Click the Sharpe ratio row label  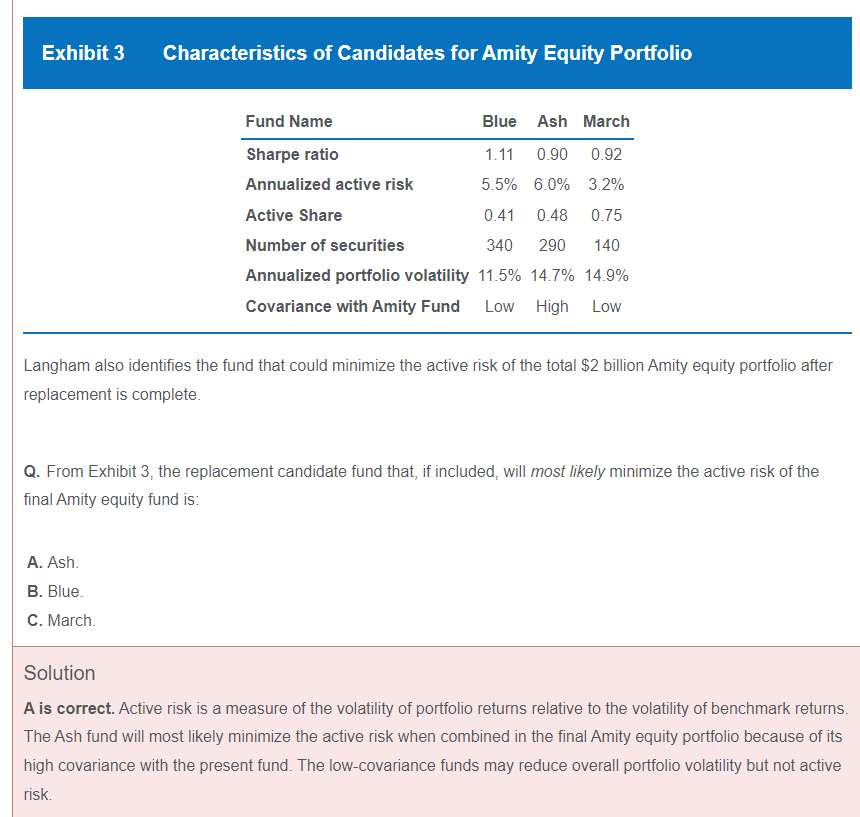pos(292,154)
